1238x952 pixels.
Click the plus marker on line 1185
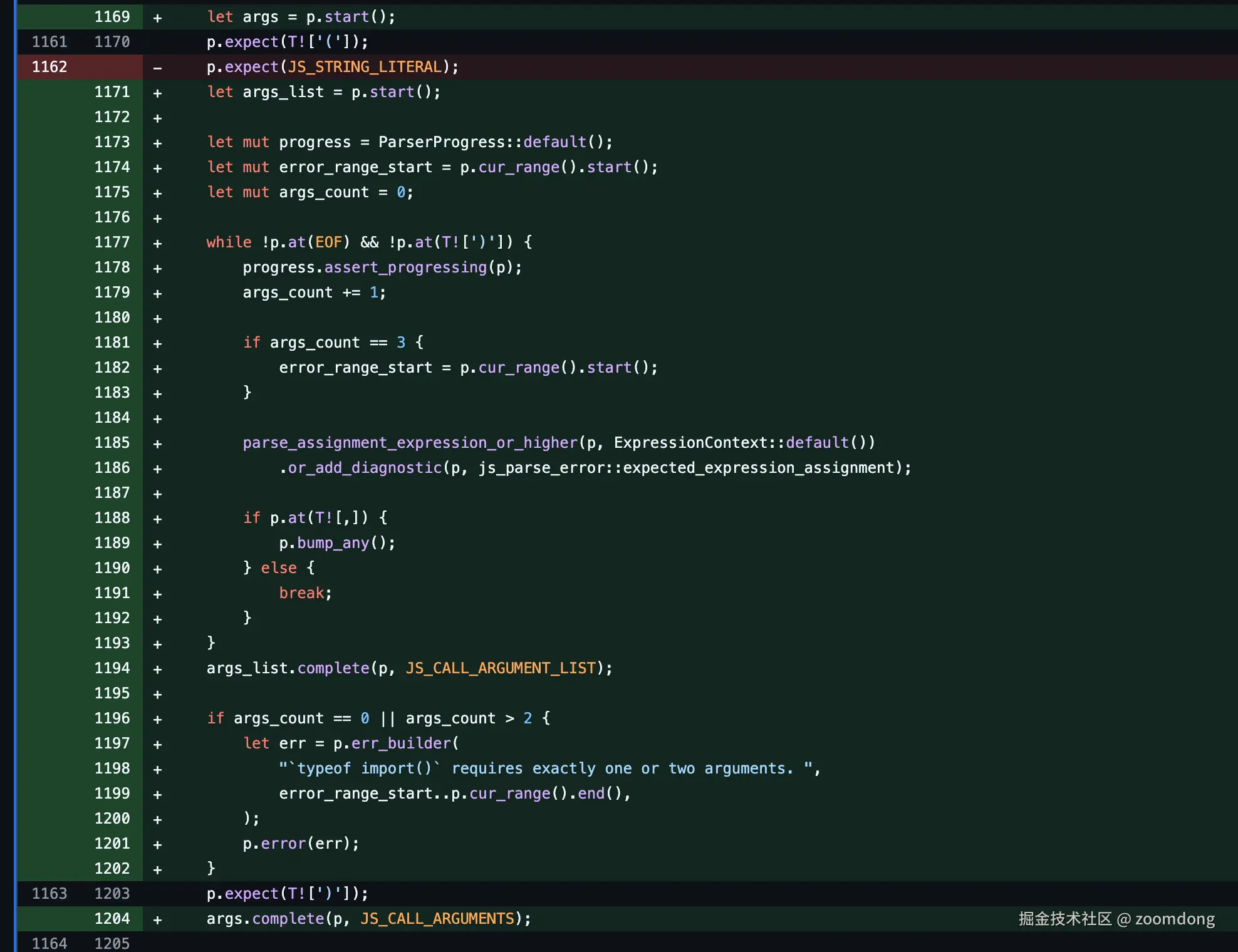point(157,443)
